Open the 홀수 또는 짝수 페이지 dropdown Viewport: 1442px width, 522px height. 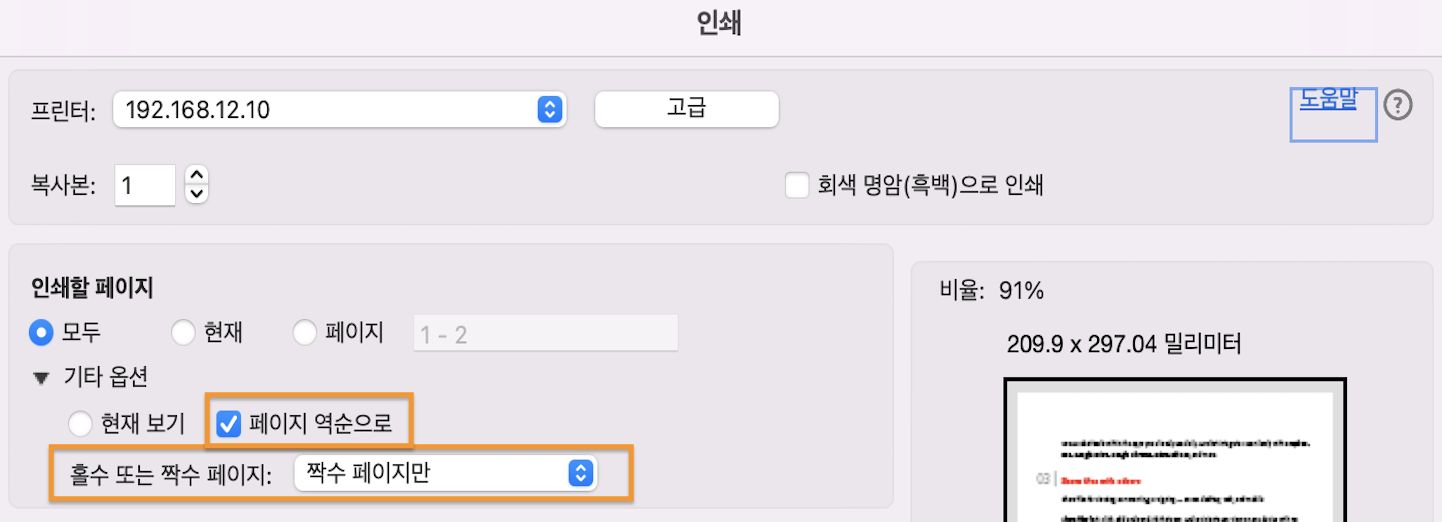pos(444,474)
